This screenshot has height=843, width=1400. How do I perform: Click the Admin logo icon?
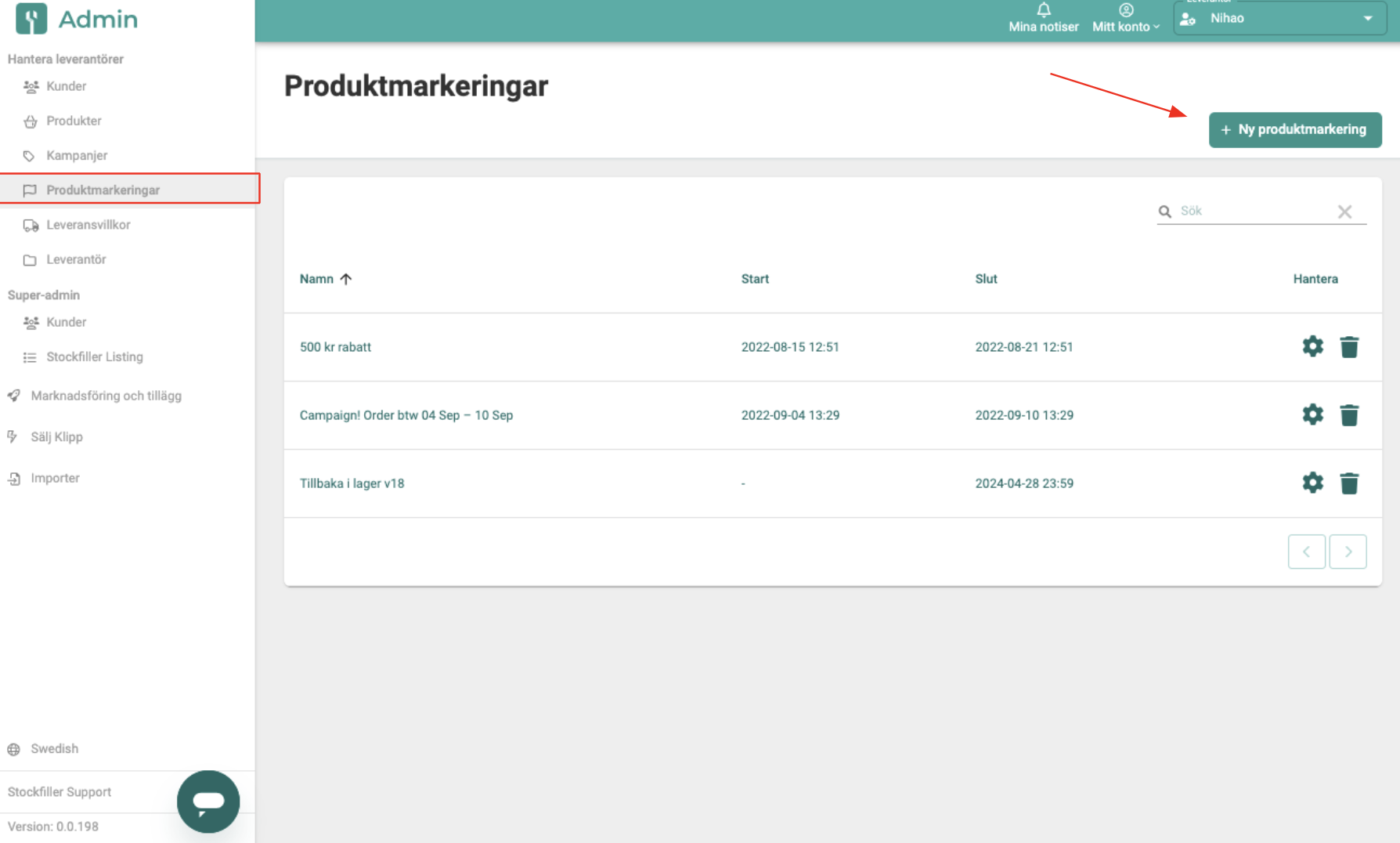[31, 19]
